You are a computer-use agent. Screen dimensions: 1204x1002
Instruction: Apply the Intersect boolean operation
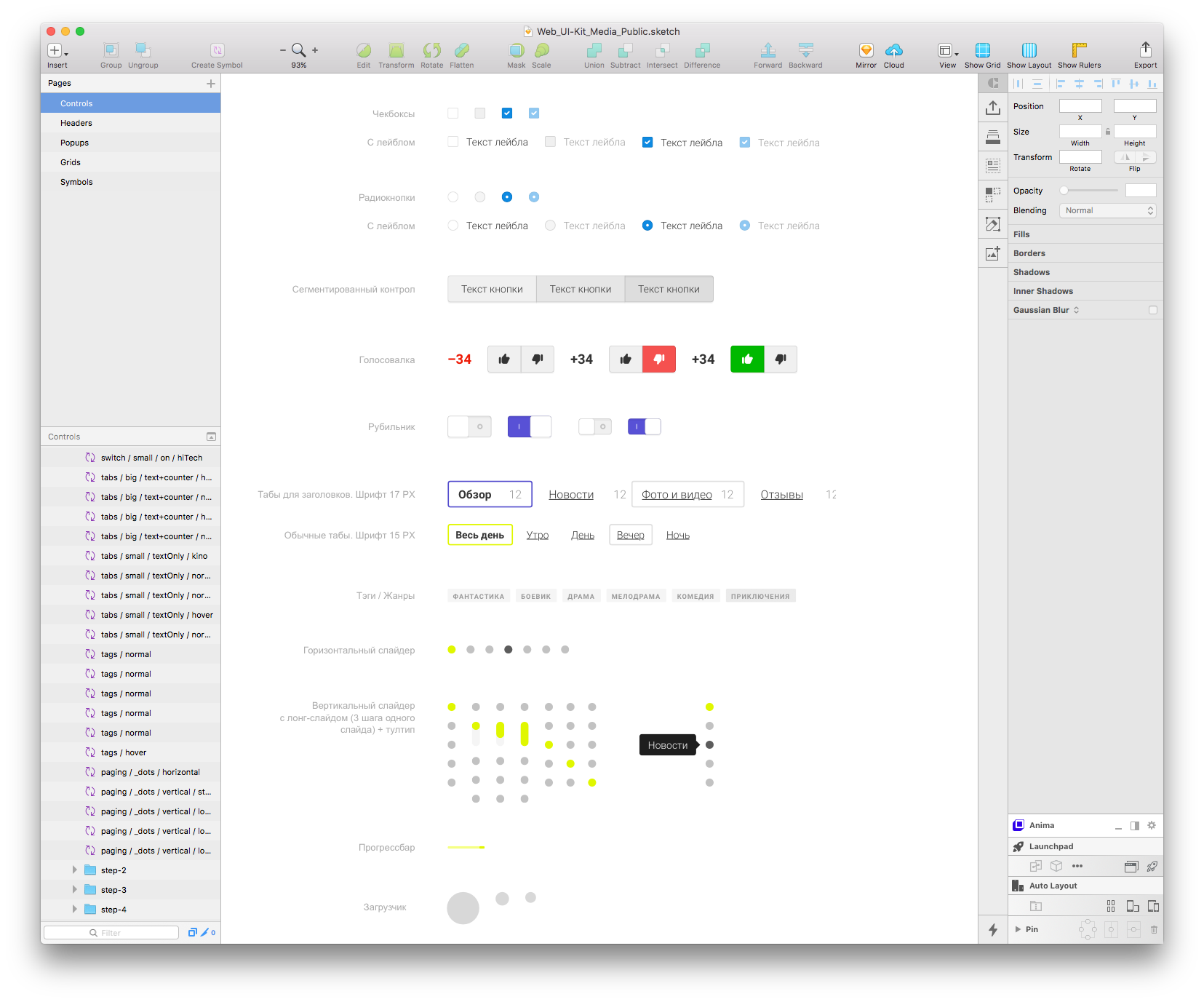662,50
